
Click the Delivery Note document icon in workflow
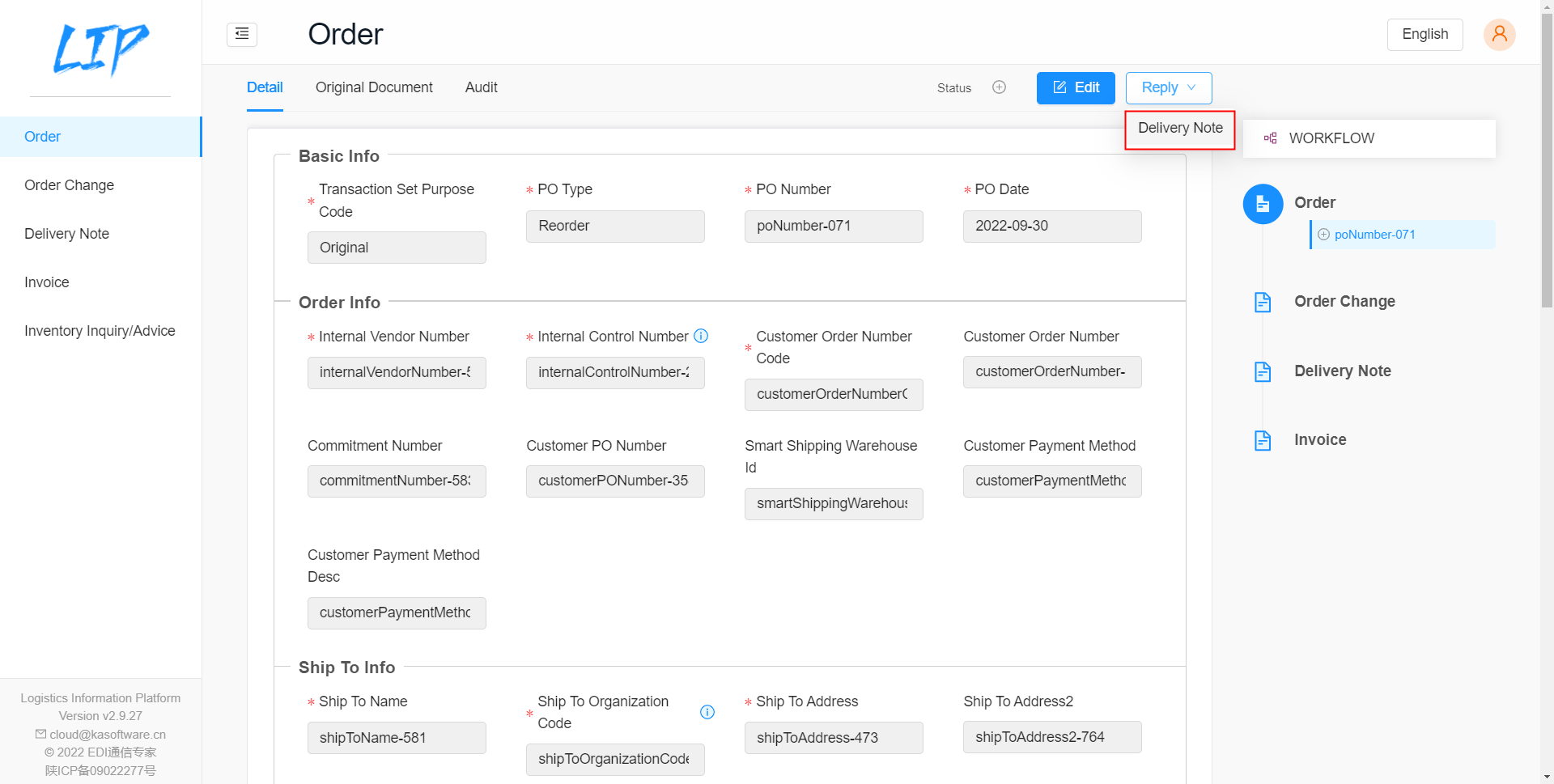(x=1263, y=371)
